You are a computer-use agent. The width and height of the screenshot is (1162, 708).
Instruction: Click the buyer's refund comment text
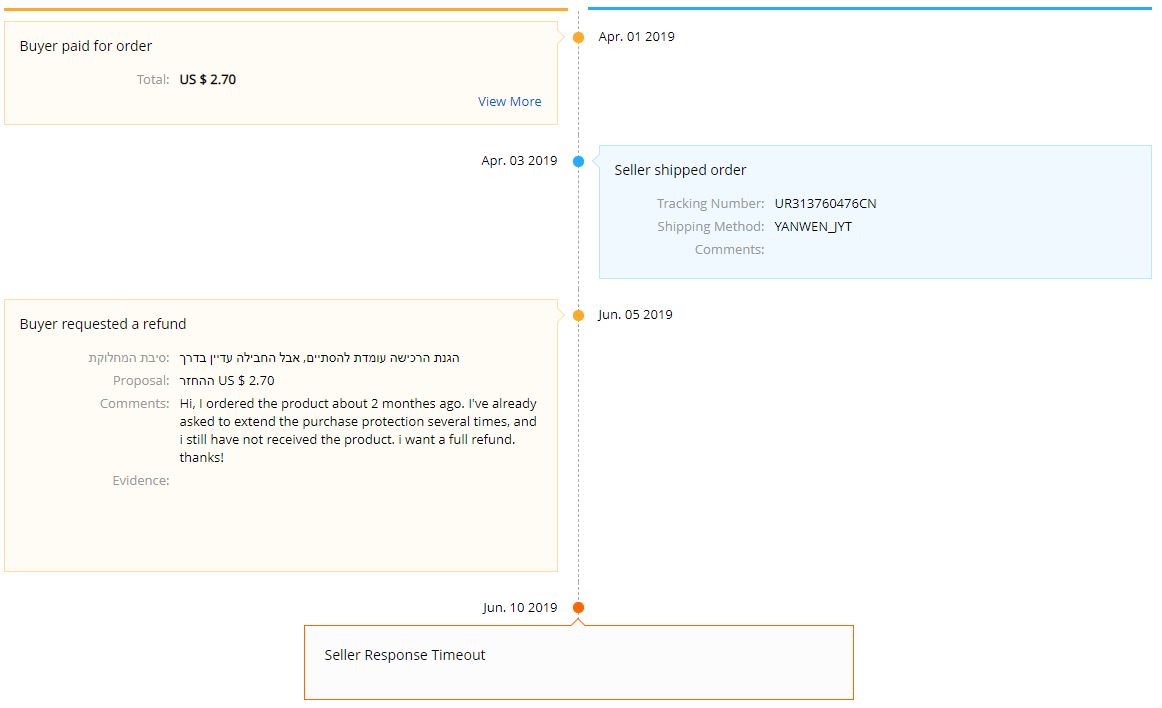coord(358,431)
